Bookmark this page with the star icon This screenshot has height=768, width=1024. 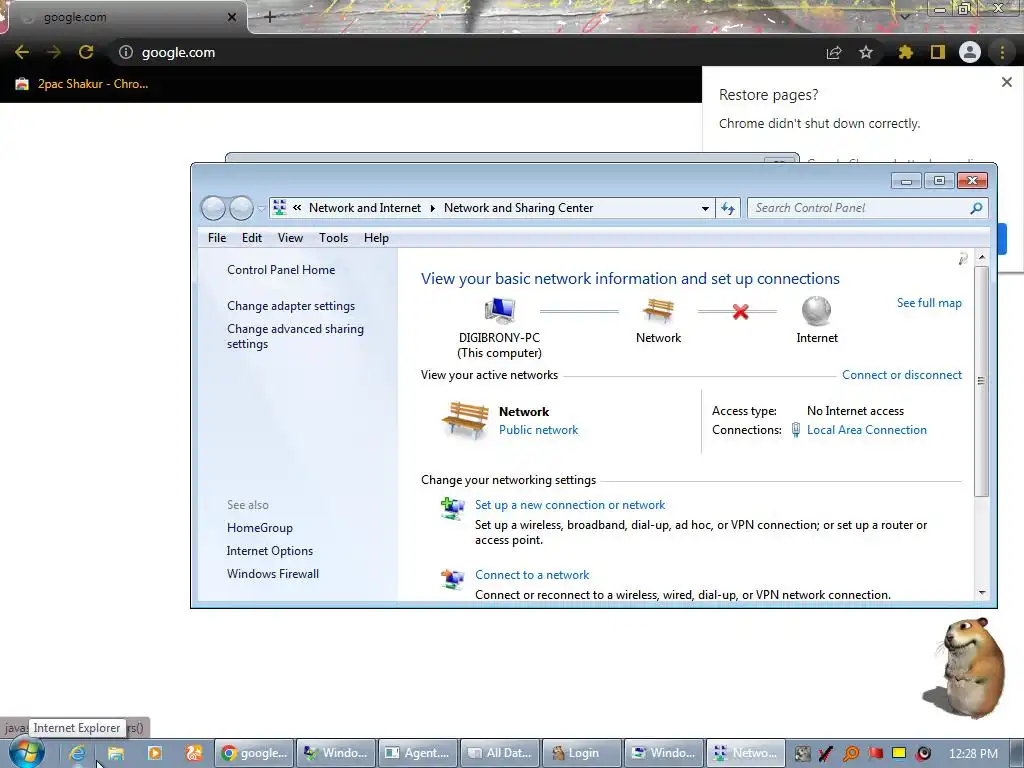click(x=866, y=52)
